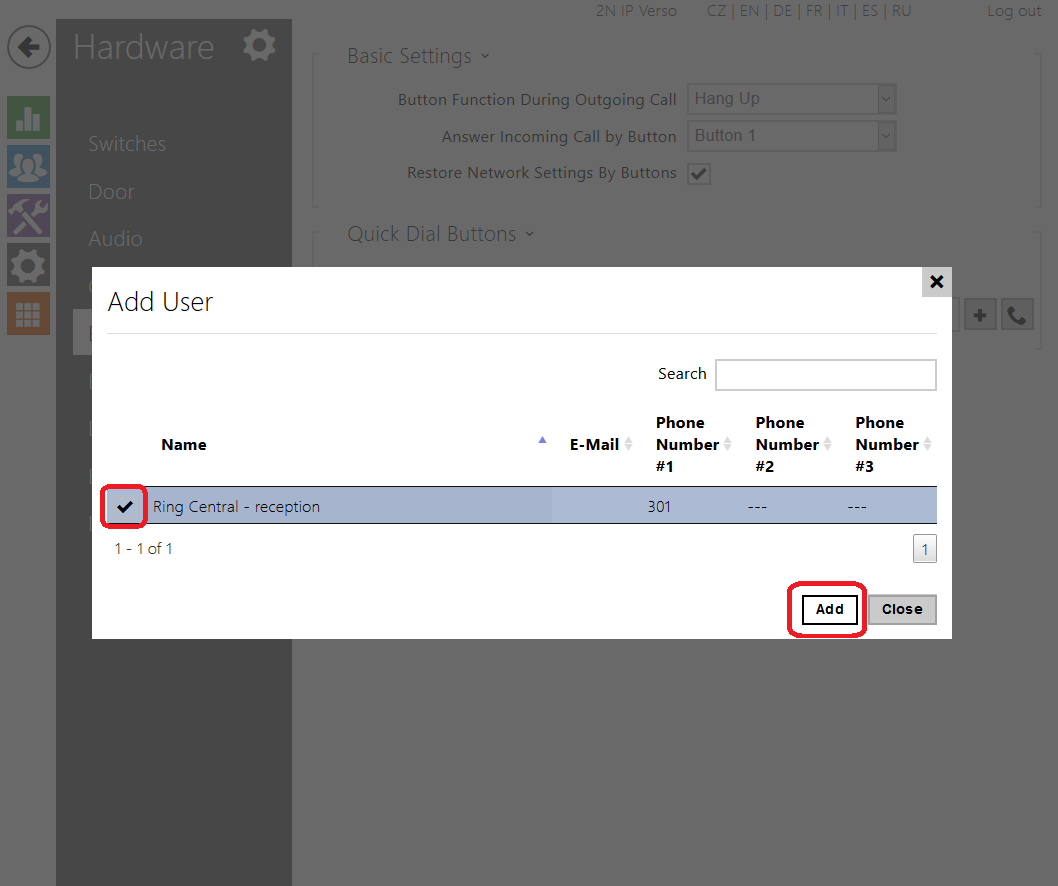Open Answer Incoming Call by Button dropdown
Screen dimensions: 1058x886
(790, 136)
